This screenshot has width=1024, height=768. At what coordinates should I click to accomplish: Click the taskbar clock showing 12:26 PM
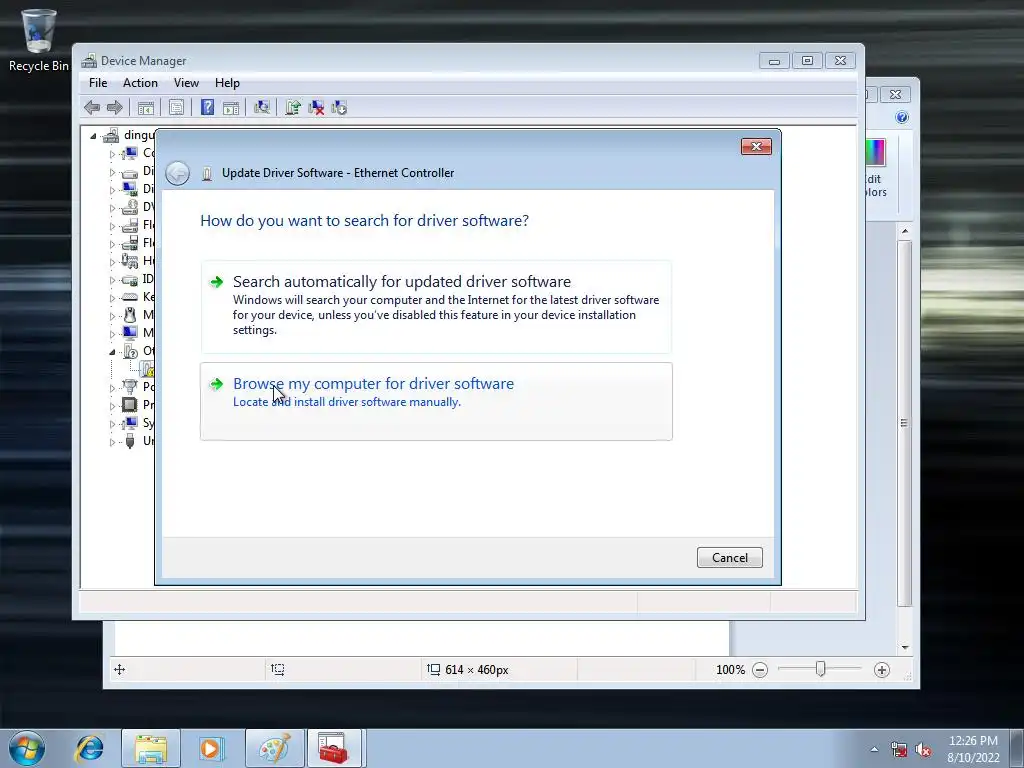click(x=973, y=749)
